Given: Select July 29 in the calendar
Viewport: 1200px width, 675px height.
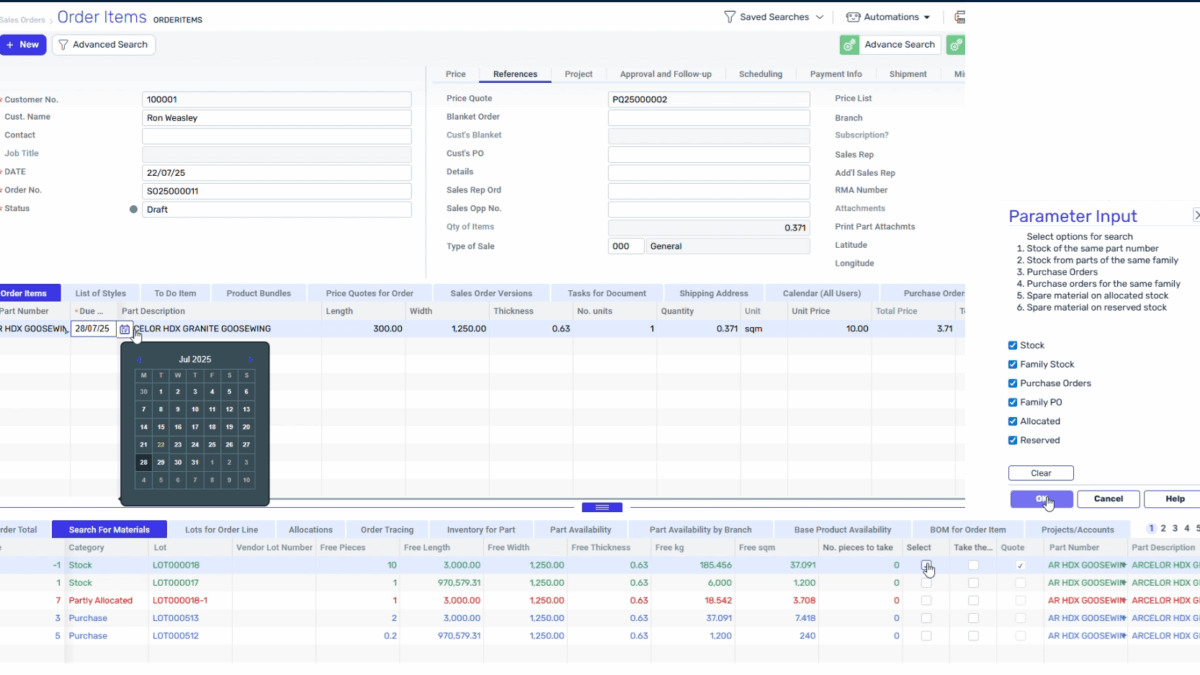Looking at the screenshot, I should [x=160, y=463].
